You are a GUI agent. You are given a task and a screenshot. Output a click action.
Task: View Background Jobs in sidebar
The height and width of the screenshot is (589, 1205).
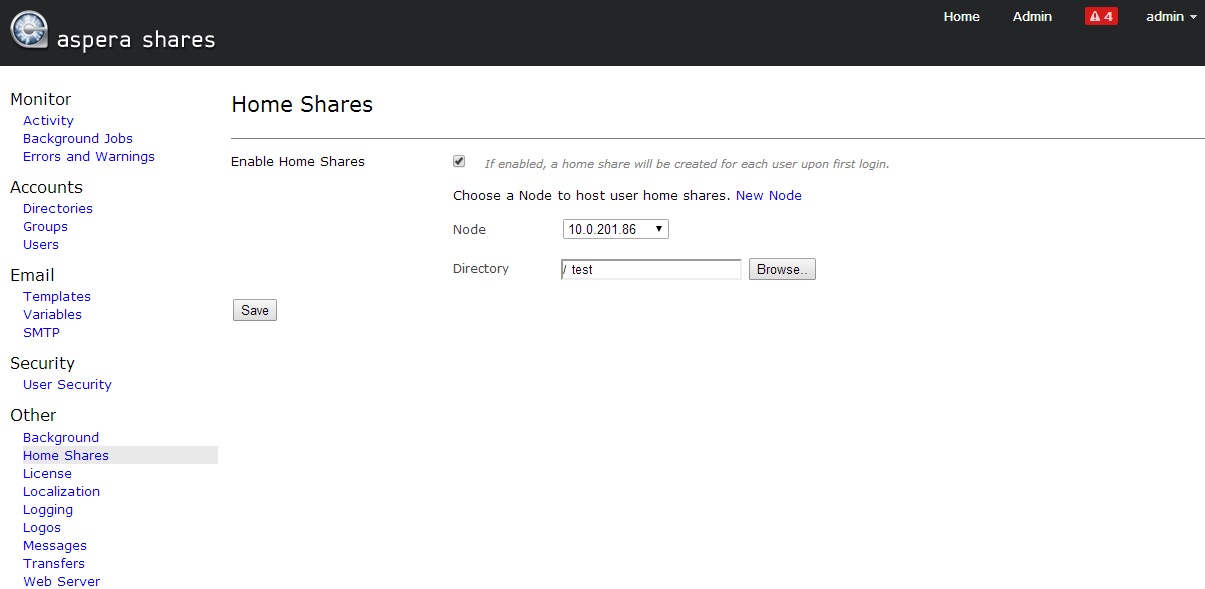click(x=78, y=138)
